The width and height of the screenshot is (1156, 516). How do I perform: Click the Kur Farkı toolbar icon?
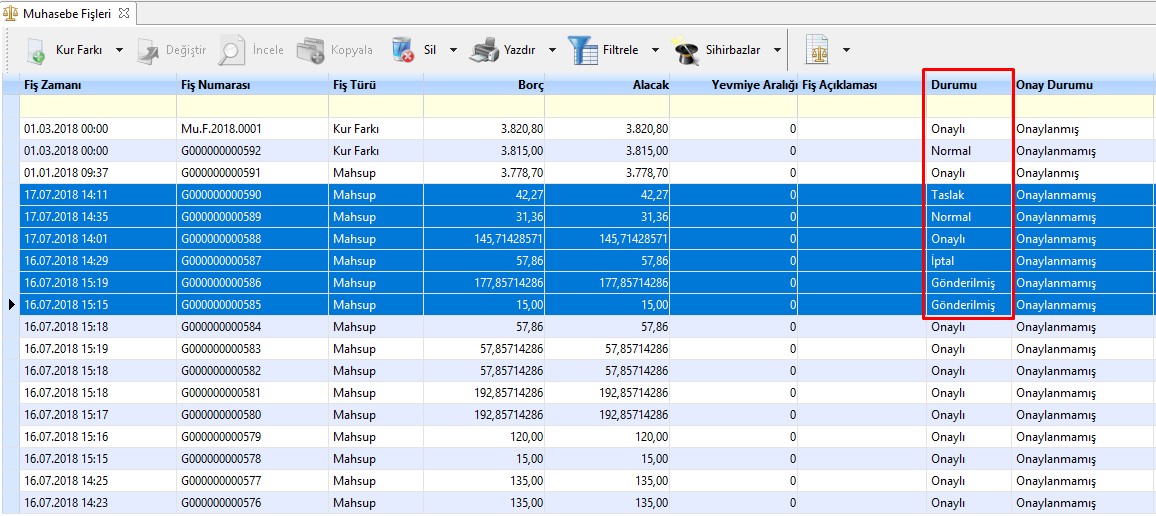[35, 50]
